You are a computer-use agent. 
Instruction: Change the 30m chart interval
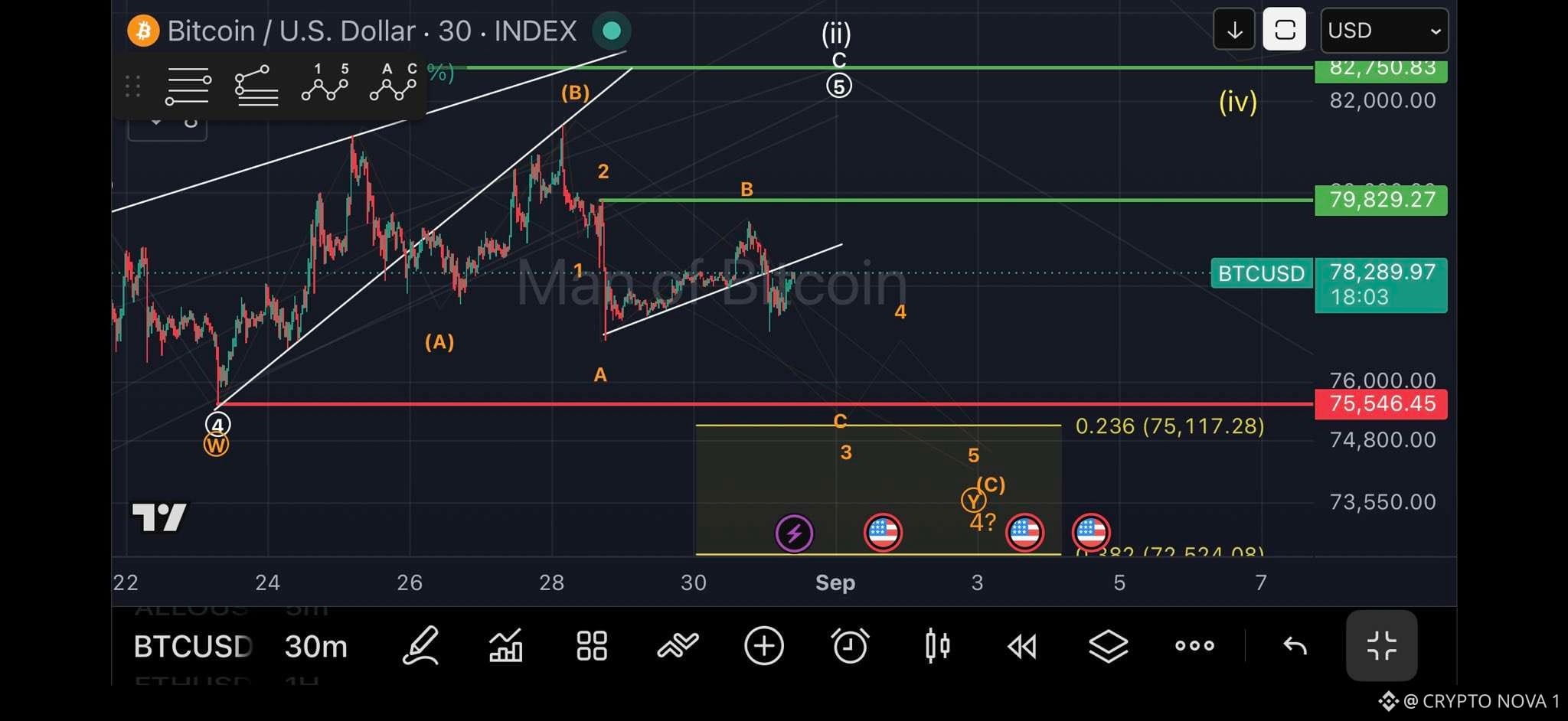pos(316,647)
